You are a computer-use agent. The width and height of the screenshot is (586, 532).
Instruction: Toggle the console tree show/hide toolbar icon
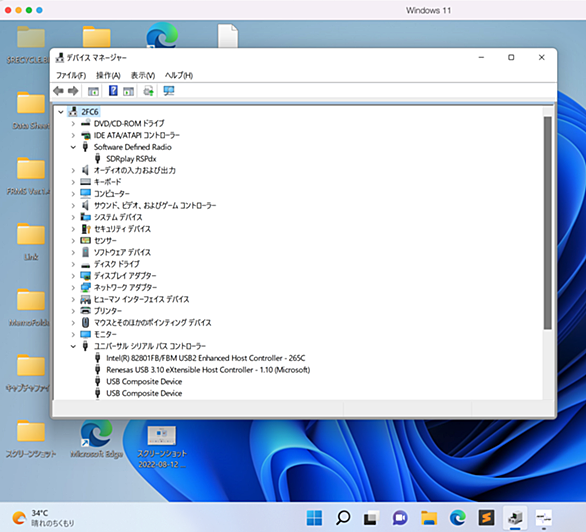[x=93, y=91]
